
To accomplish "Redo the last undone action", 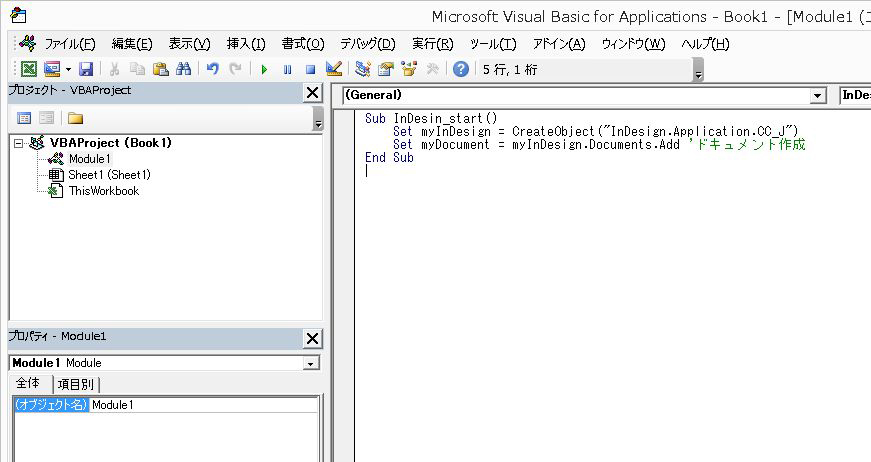I will [x=236, y=69].
